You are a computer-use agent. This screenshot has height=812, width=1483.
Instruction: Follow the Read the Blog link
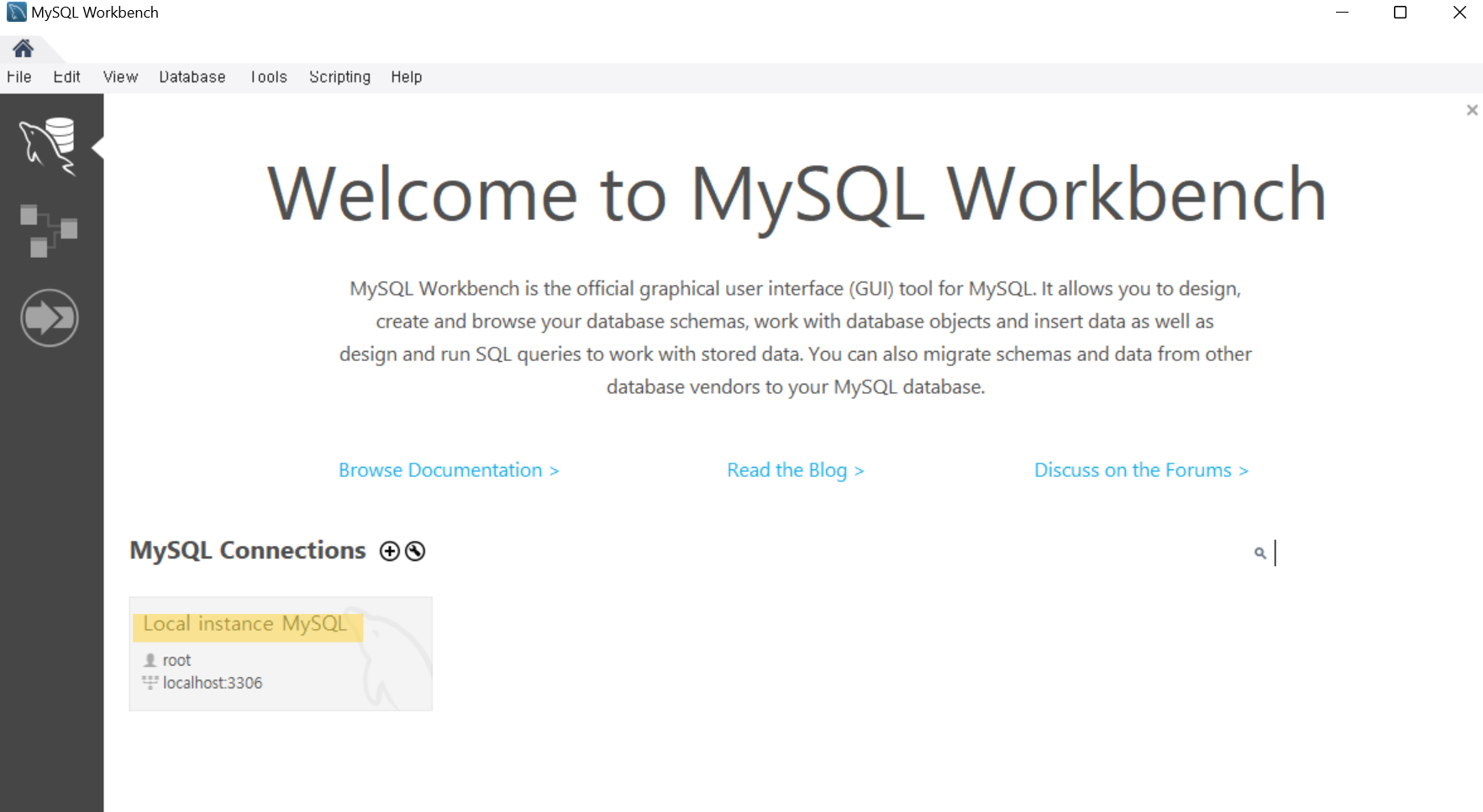tap(796, 470)
